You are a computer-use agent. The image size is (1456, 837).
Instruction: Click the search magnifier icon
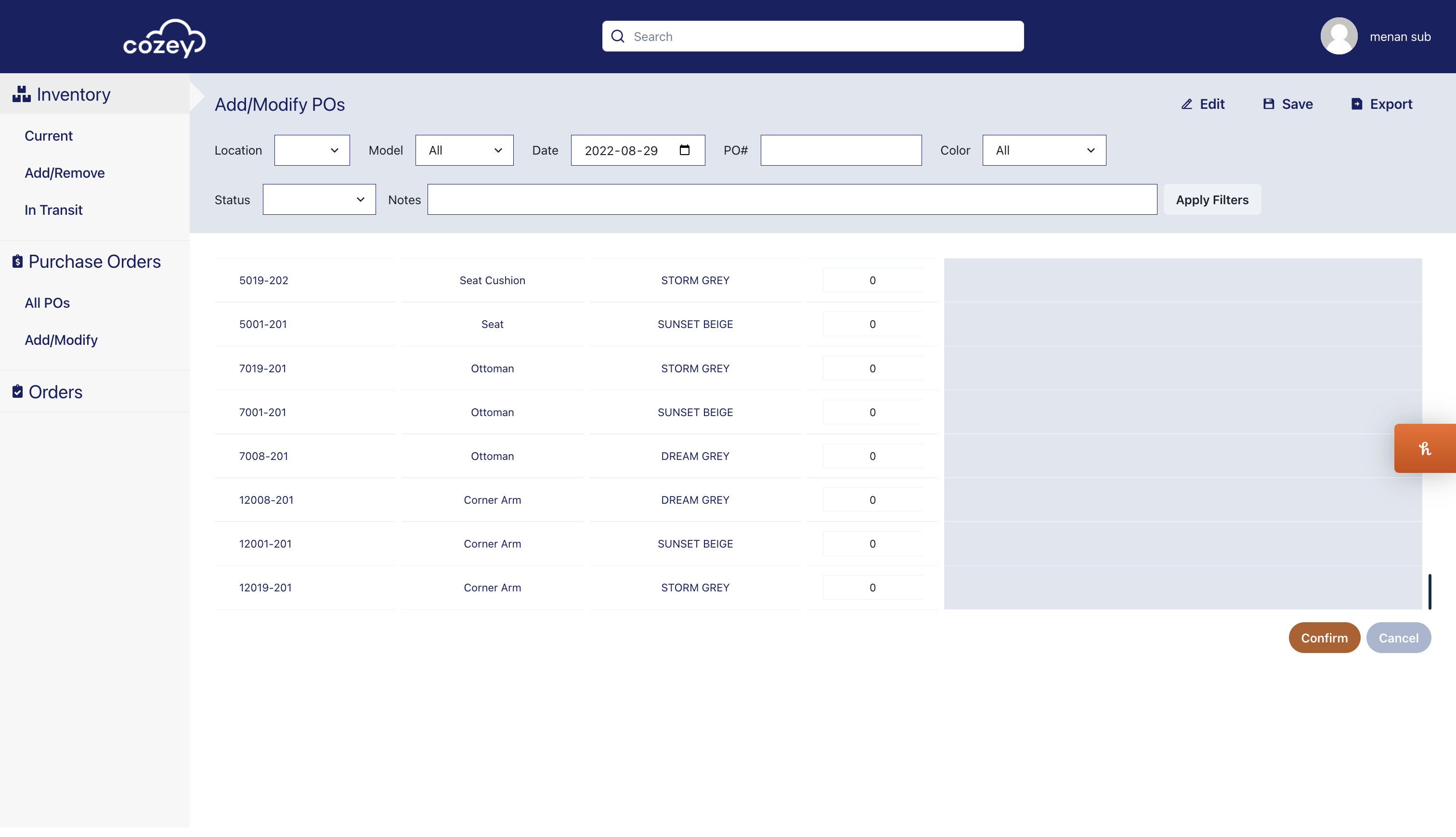[x=618, y=36]
